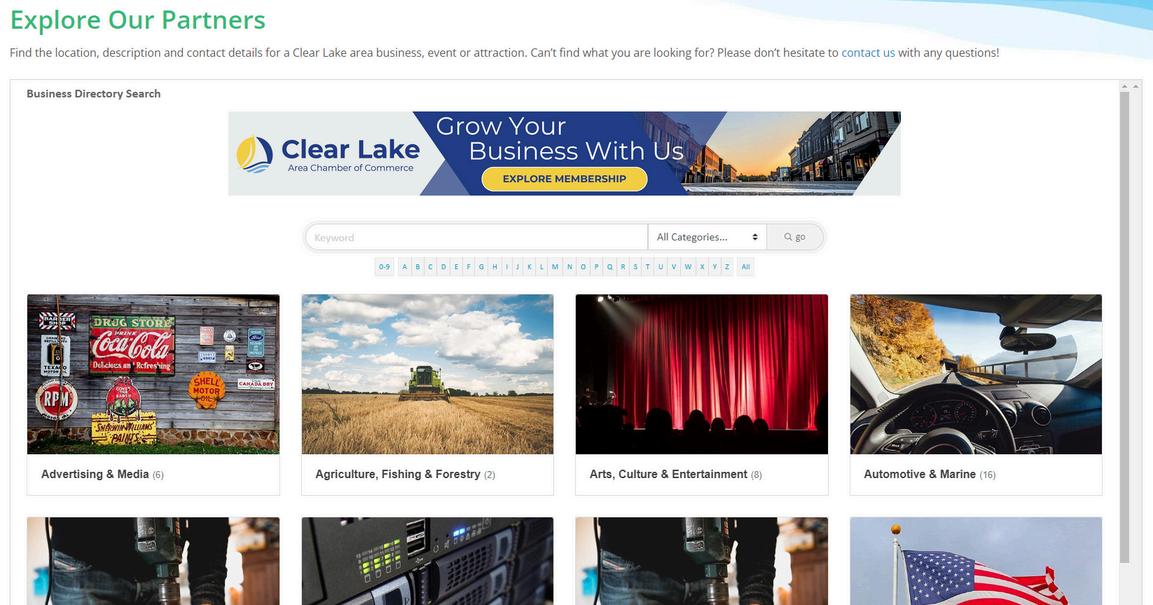Image resolution: width=1153 pixels, height=605 pixels.
Task: Follow the contact us link
Action: coord(868,53)
